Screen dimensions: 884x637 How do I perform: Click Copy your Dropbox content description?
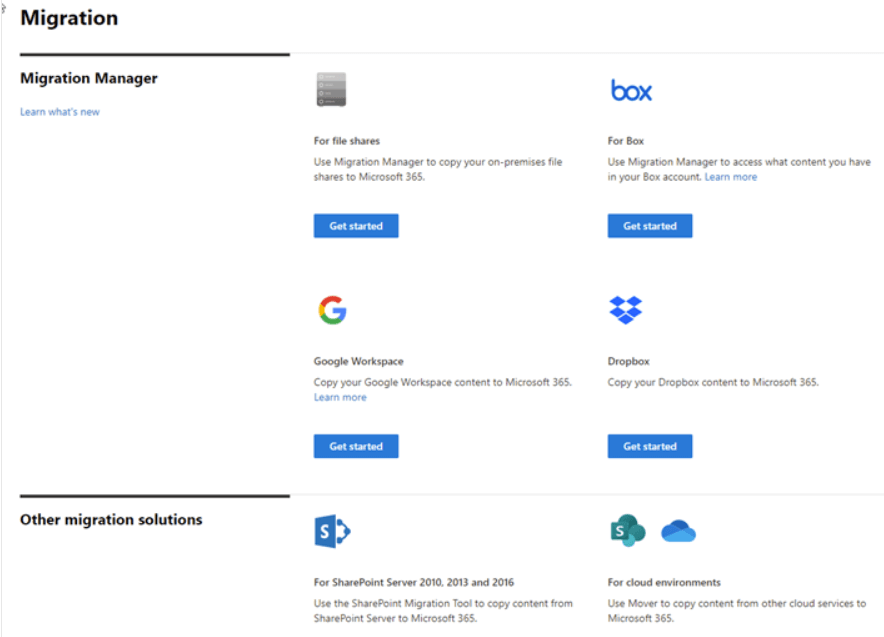click(713, 382)
